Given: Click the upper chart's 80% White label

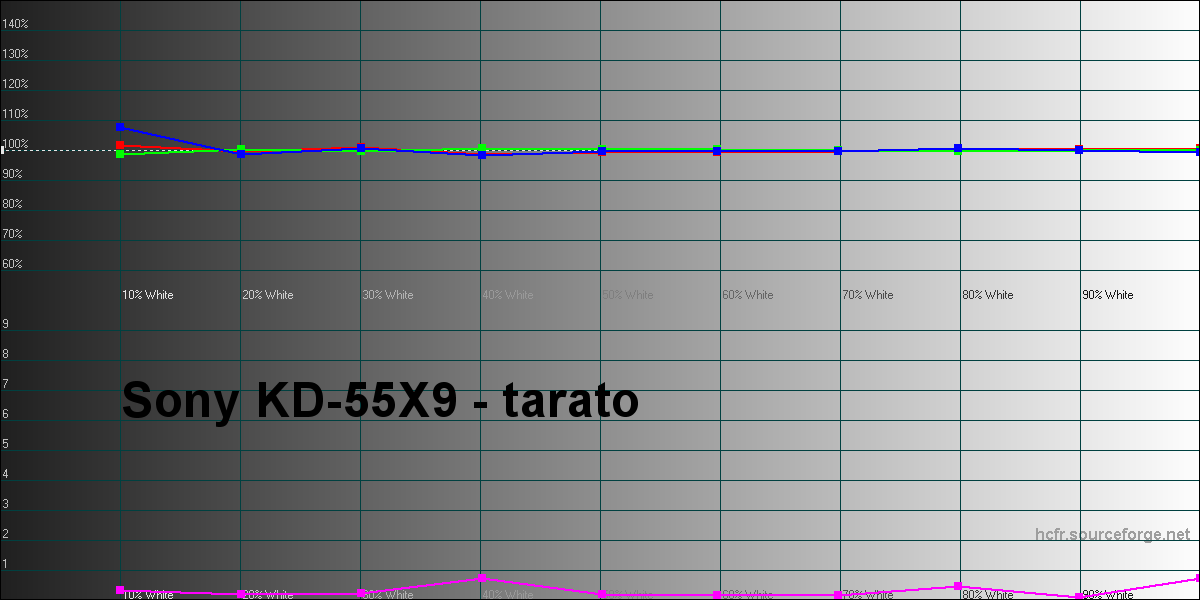Looking at the screenshot, I should click(x=988, y=295).
